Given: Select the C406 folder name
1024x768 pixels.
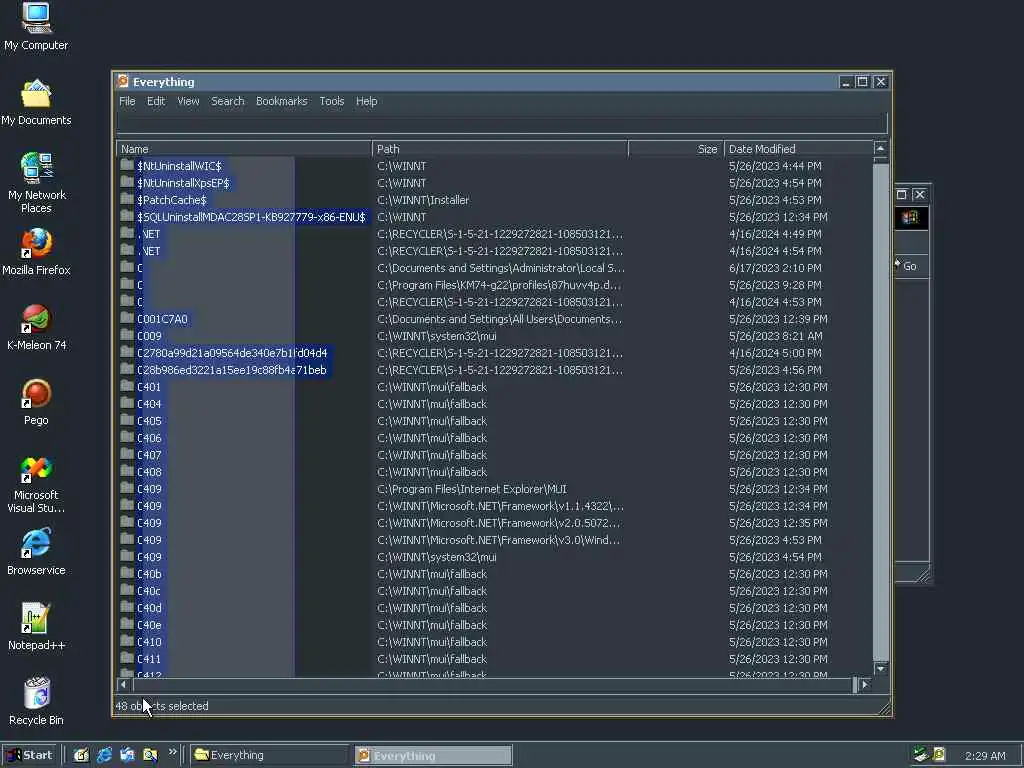Looking at the screenshot, I should [x=149, y=438].
